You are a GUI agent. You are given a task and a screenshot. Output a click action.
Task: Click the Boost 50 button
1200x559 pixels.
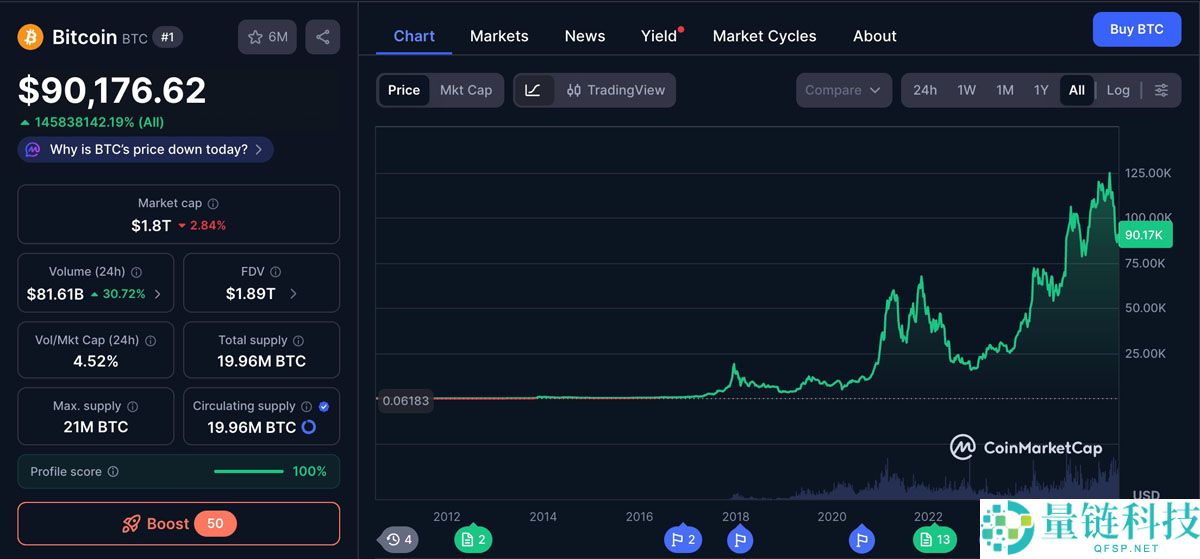pyautogui.click(x=179, y=524)
